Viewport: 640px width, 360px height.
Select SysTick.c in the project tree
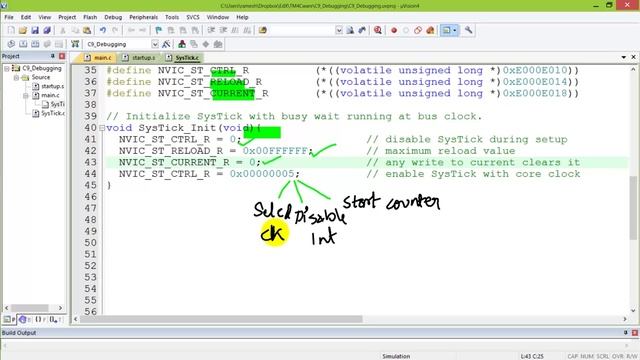[x=53, y=113]
